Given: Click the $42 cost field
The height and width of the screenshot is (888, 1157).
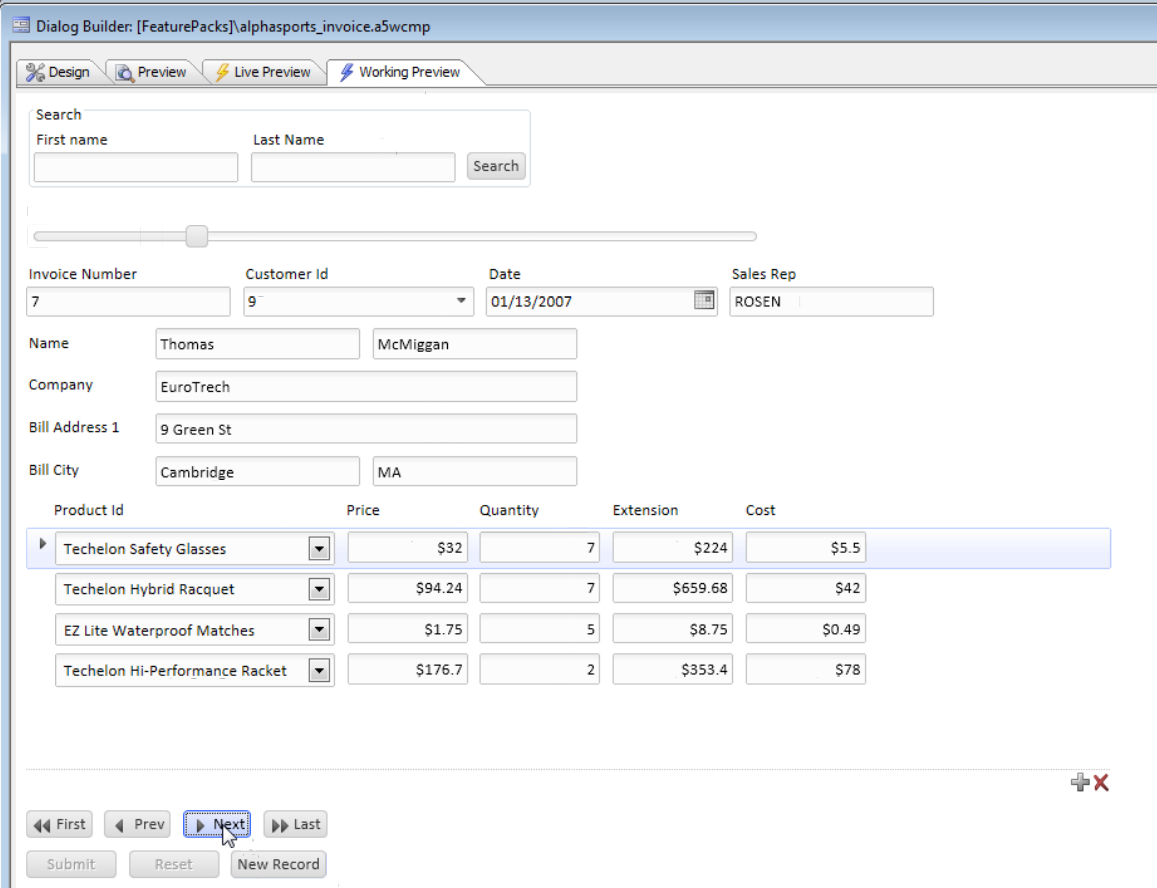Looking at the screenshot, I should click(806, 588).
